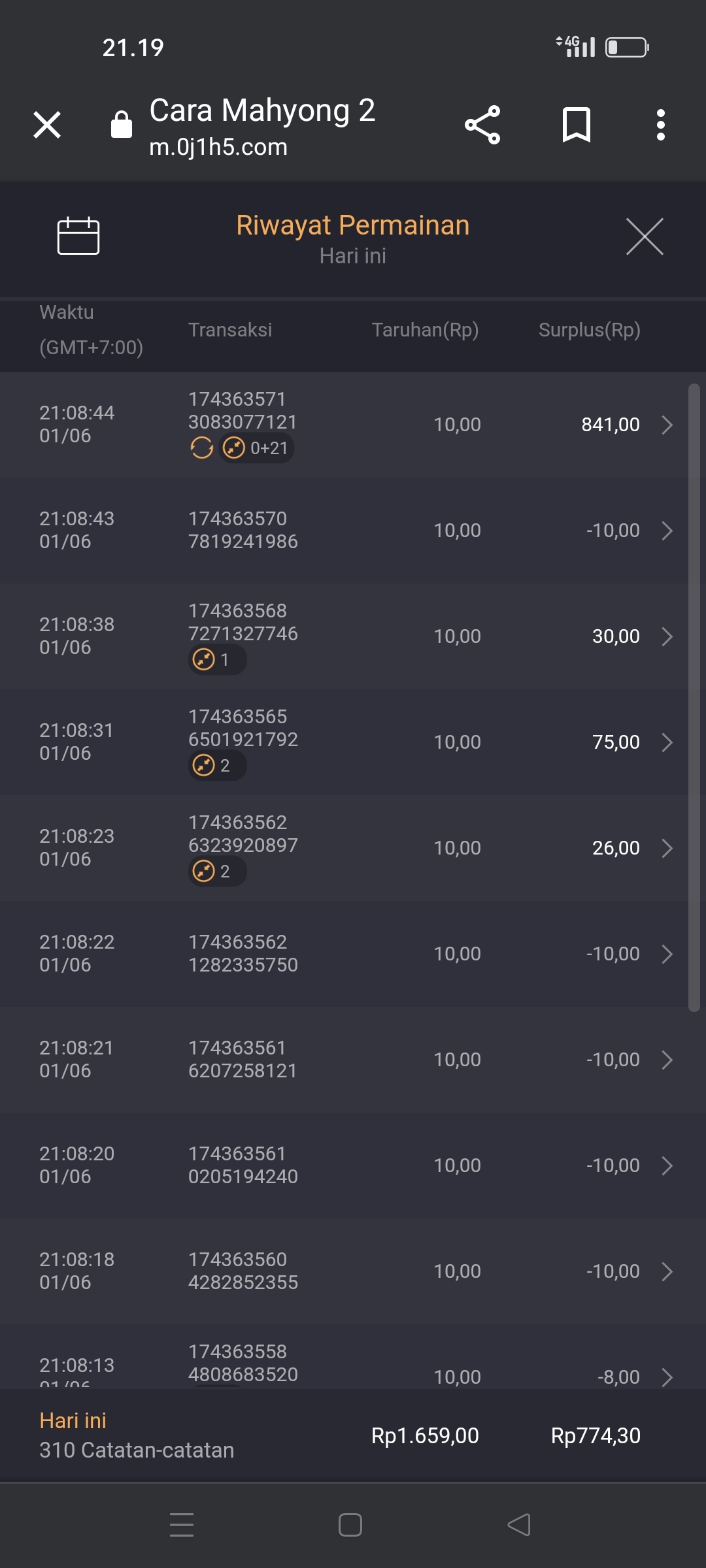Image resolution: width=706 pixels, height=1568 pixels.
Task: Open the calendar date filter icon
Action: 78,235
